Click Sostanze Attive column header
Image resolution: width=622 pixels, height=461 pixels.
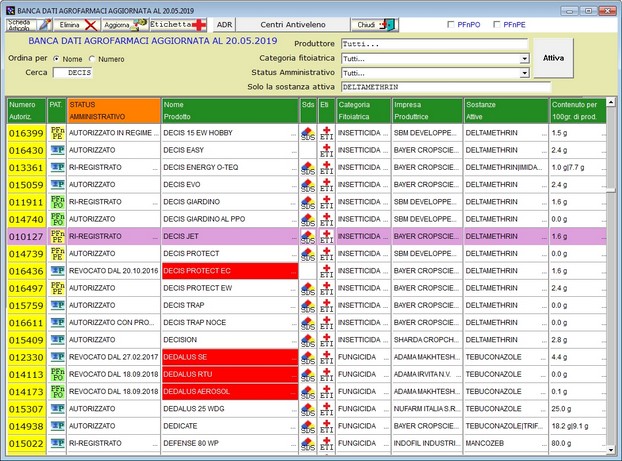click(x=506, y=111)
